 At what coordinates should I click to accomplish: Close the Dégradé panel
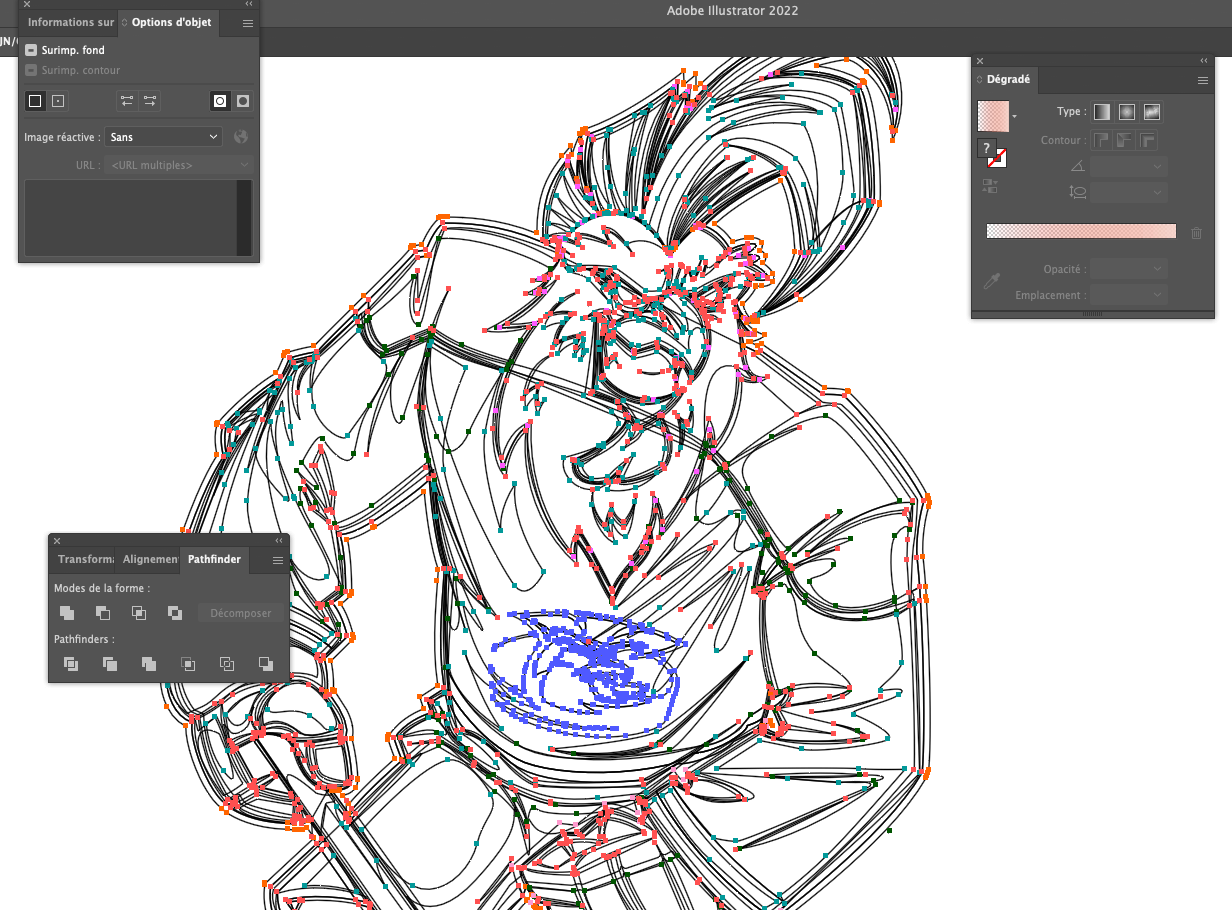point(980,61)
